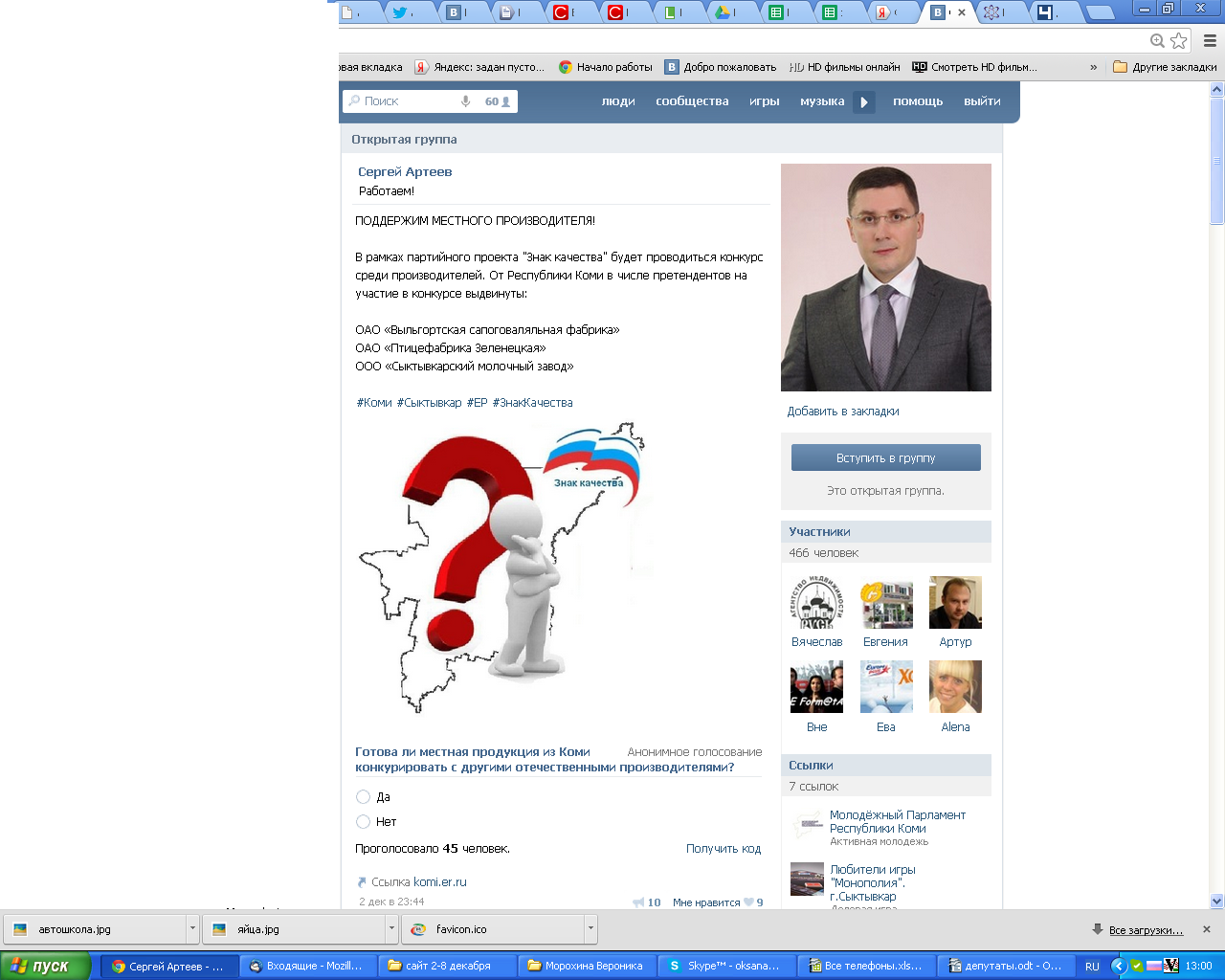Click the share megaphone icon below post
This screenshot has height=980, width=1225.
(638, 902)
